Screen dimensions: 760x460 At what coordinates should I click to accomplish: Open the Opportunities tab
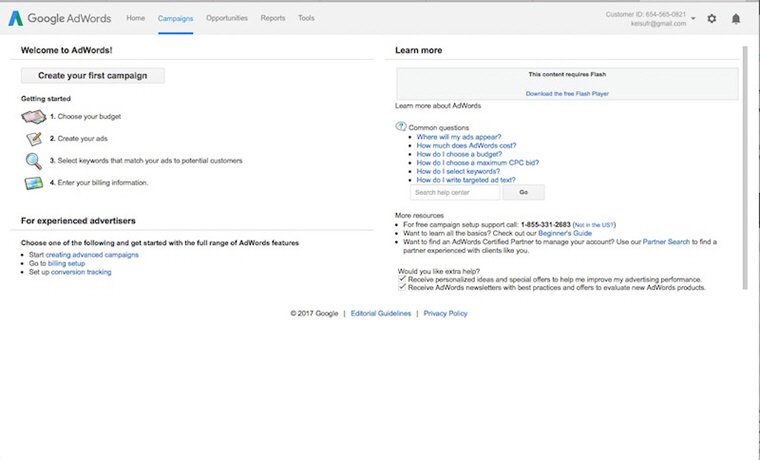227,18
